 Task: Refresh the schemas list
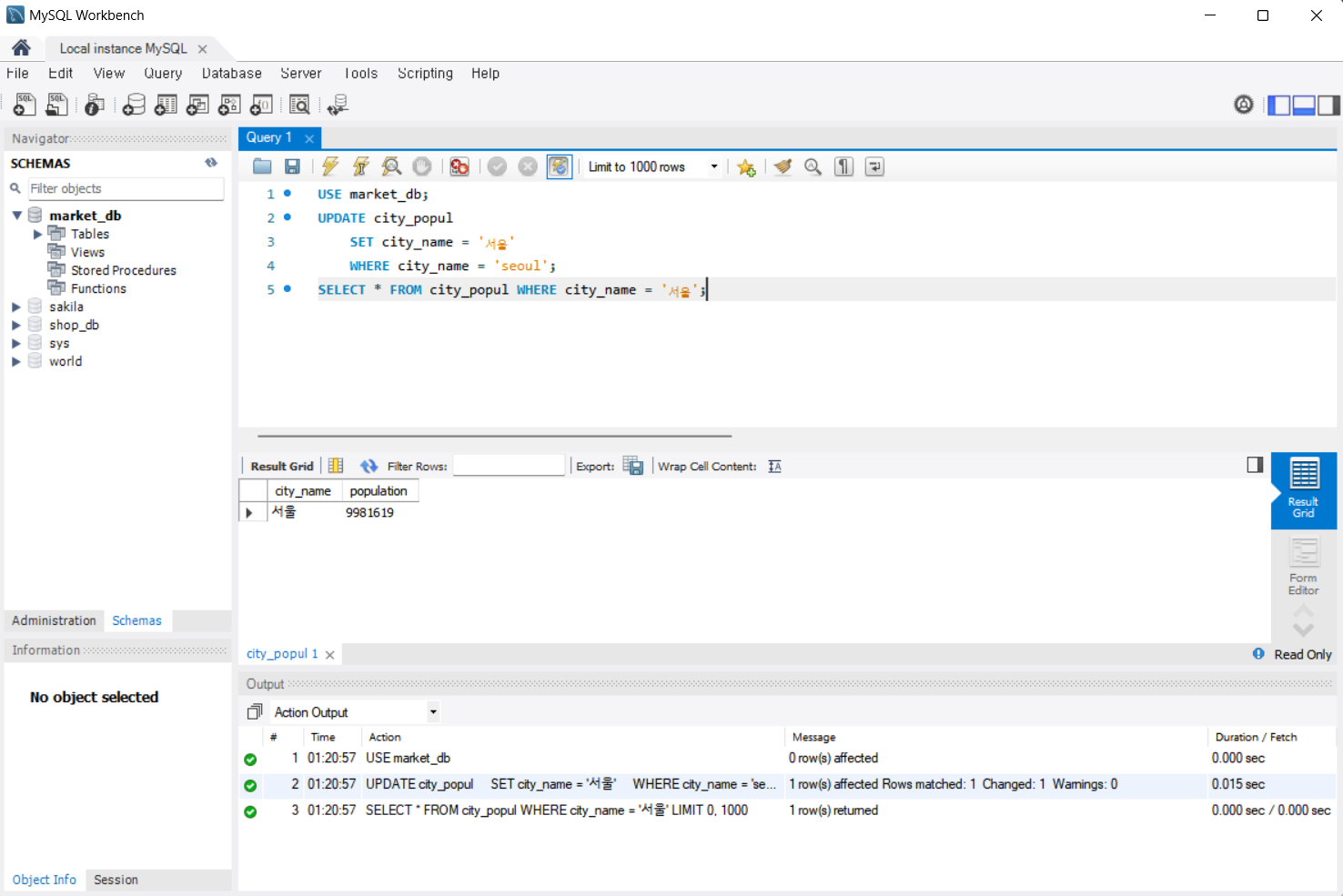tap(211, 163)
